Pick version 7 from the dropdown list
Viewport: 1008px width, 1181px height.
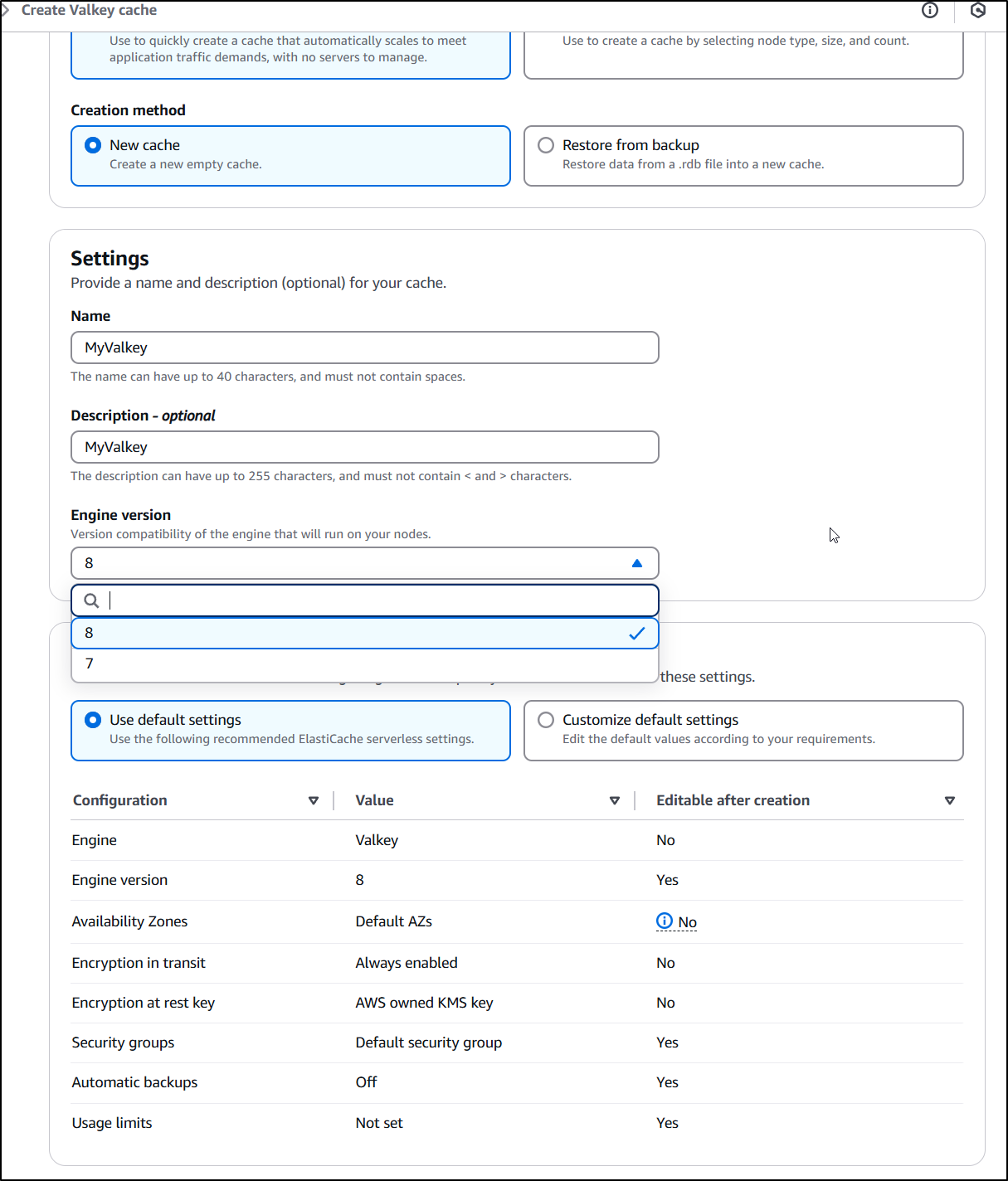(365, 664)
